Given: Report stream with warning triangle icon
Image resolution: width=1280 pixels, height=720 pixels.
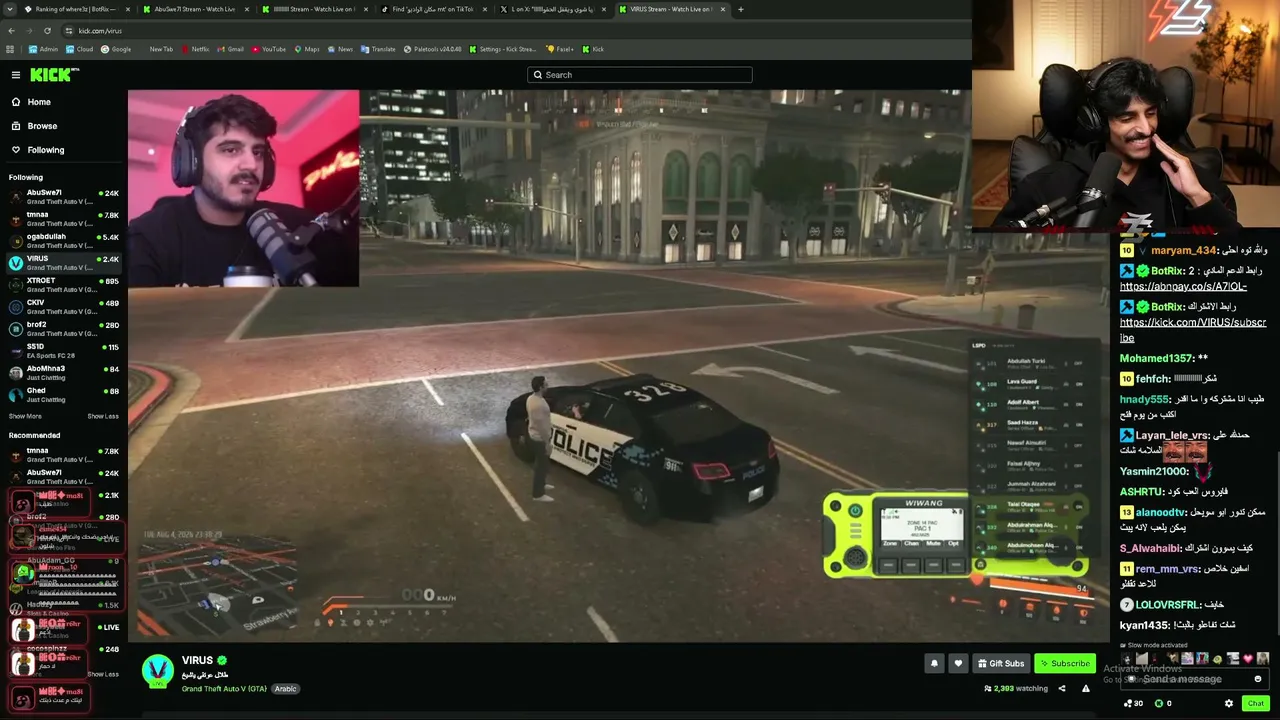Looking at the screenshot, I should [1086, 688].
